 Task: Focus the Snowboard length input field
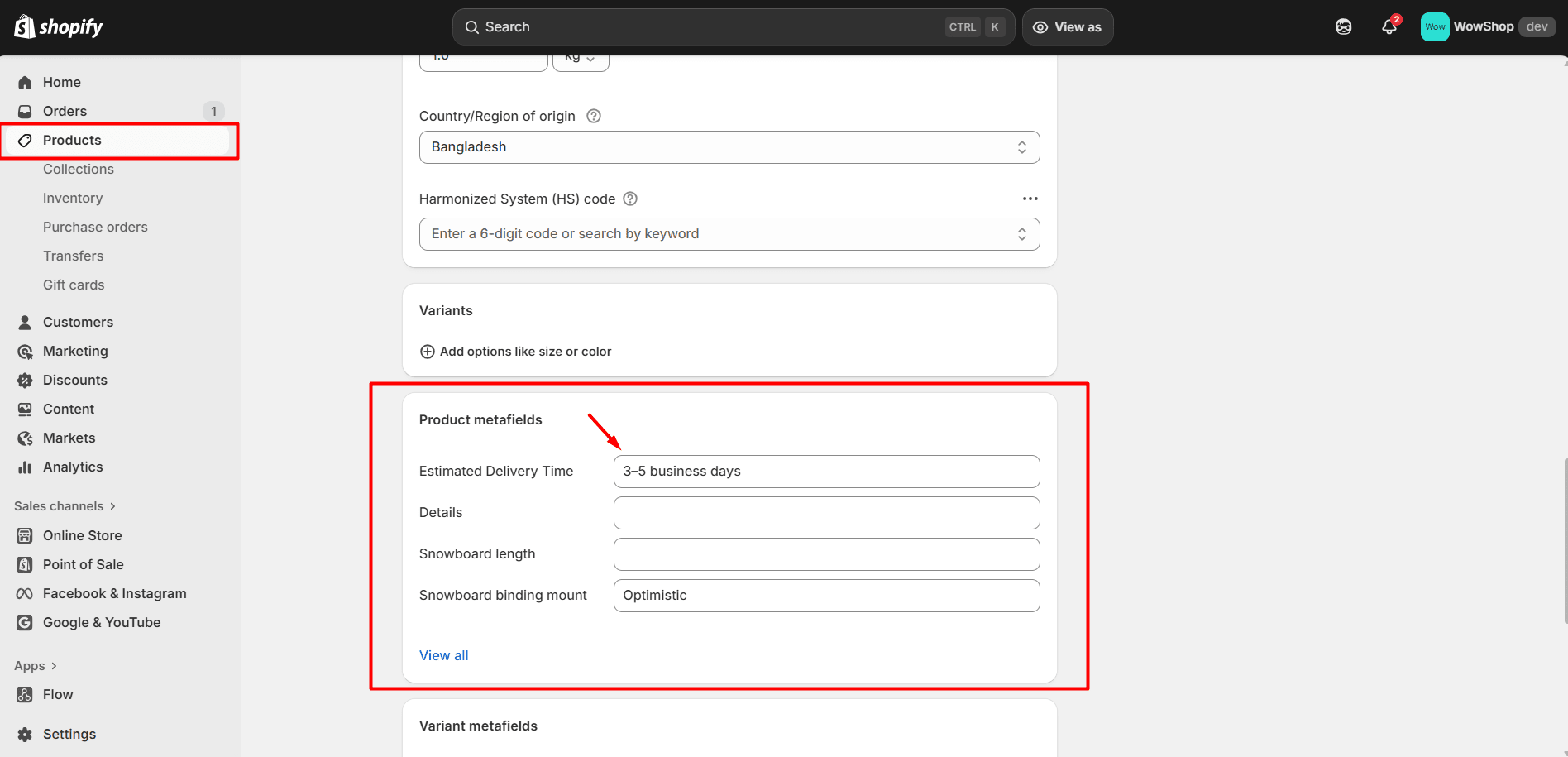click(825, 554)
